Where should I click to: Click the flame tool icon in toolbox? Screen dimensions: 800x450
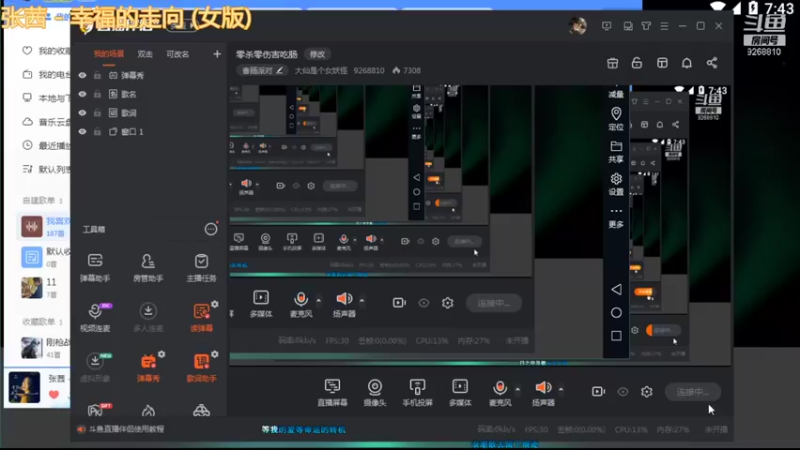click(148, 411)
